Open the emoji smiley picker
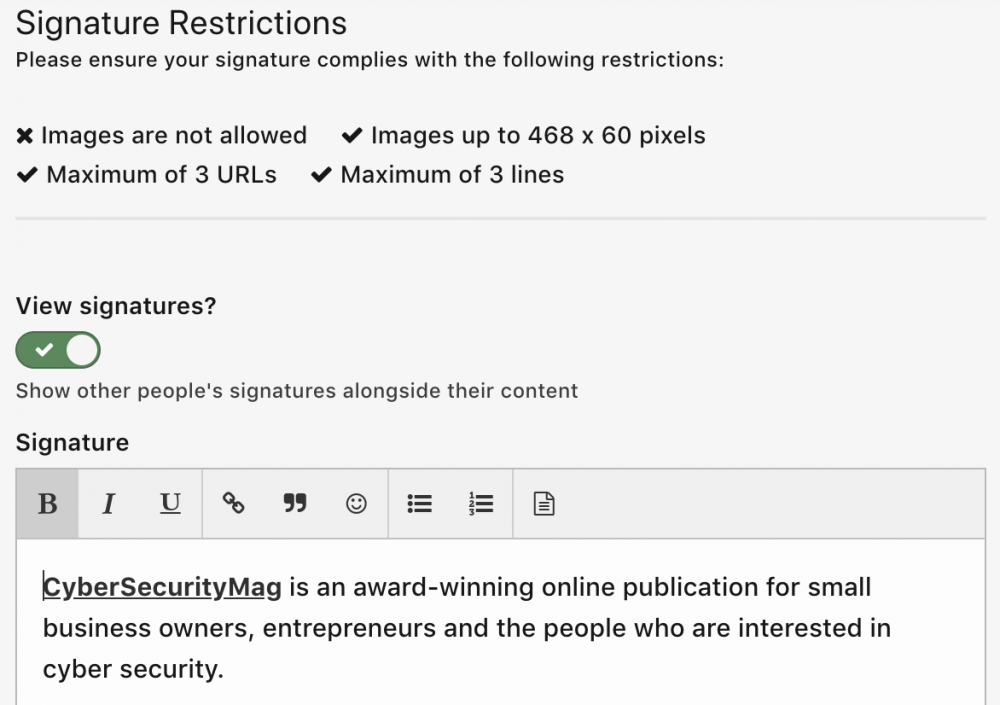Screen dimensions: 1000x705 (x=356, y=503)
